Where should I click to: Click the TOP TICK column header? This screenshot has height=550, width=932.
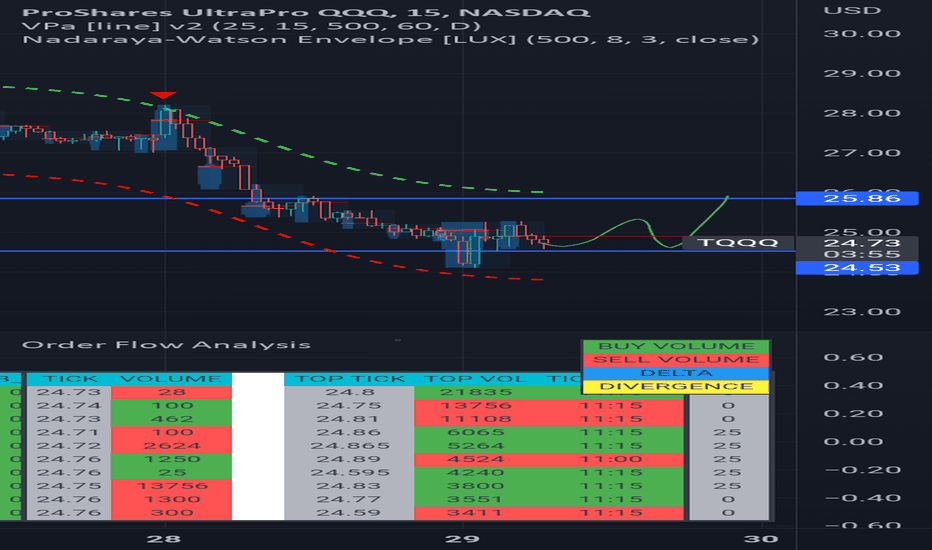[x=350, y=379]
